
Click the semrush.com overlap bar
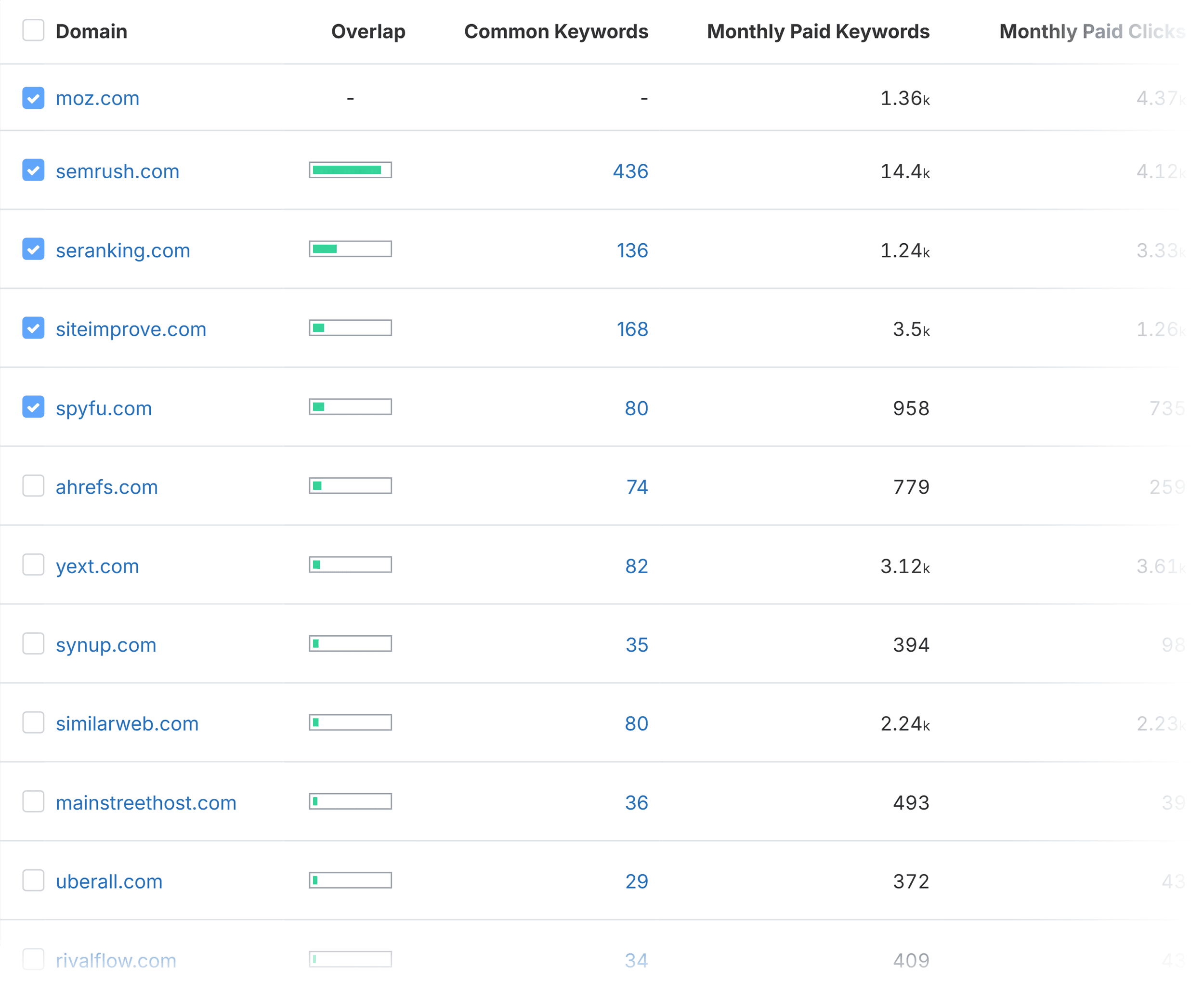coord(350,170)
